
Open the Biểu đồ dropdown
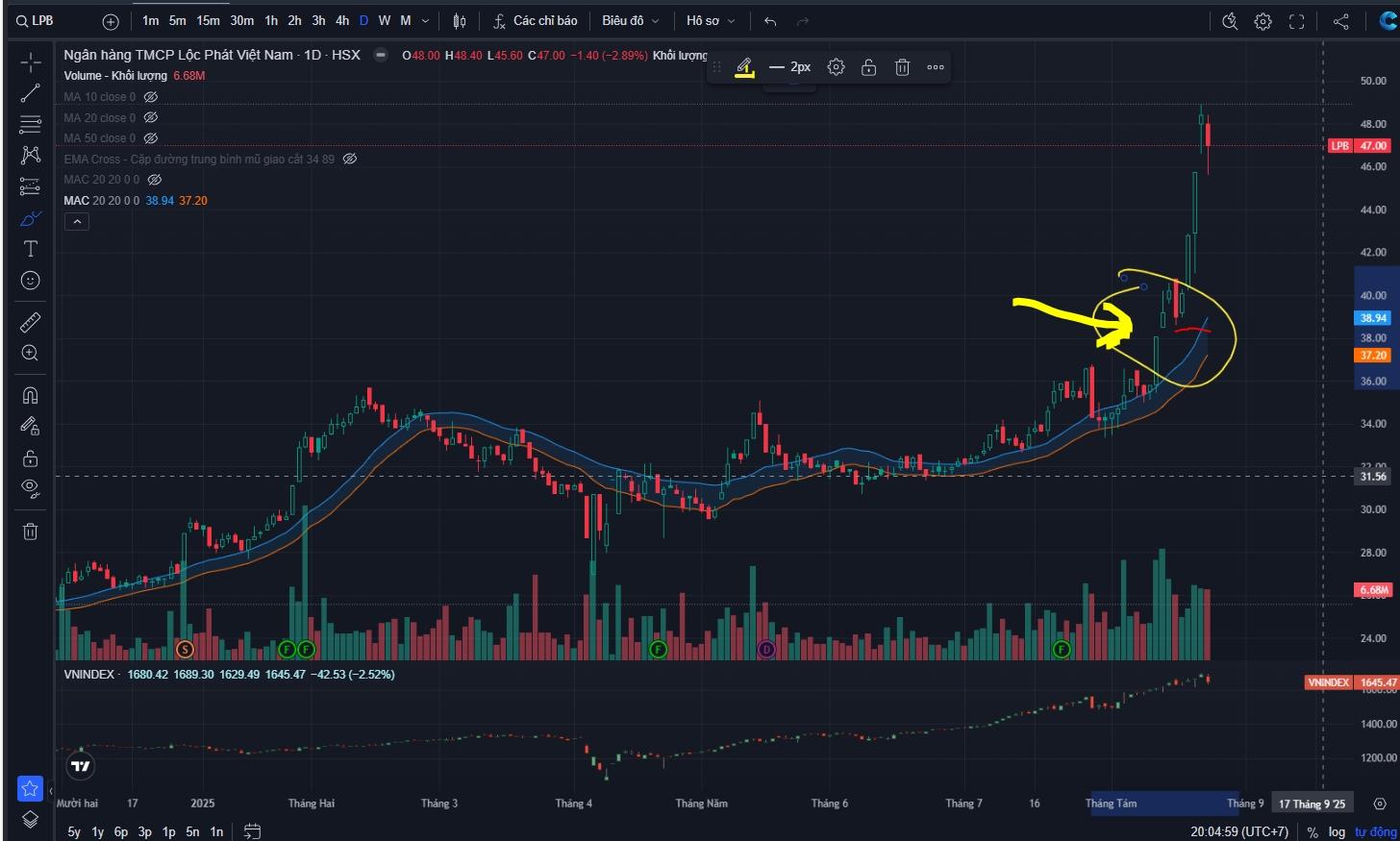[631, 21]
